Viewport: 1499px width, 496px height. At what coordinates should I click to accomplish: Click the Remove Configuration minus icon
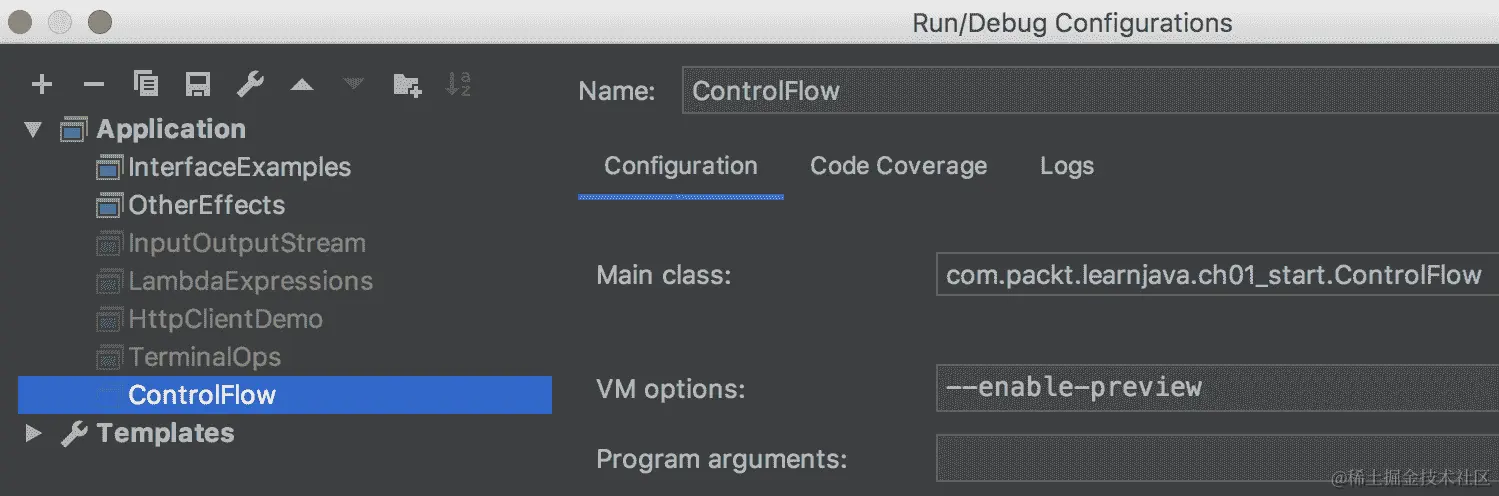pos(94,85)
